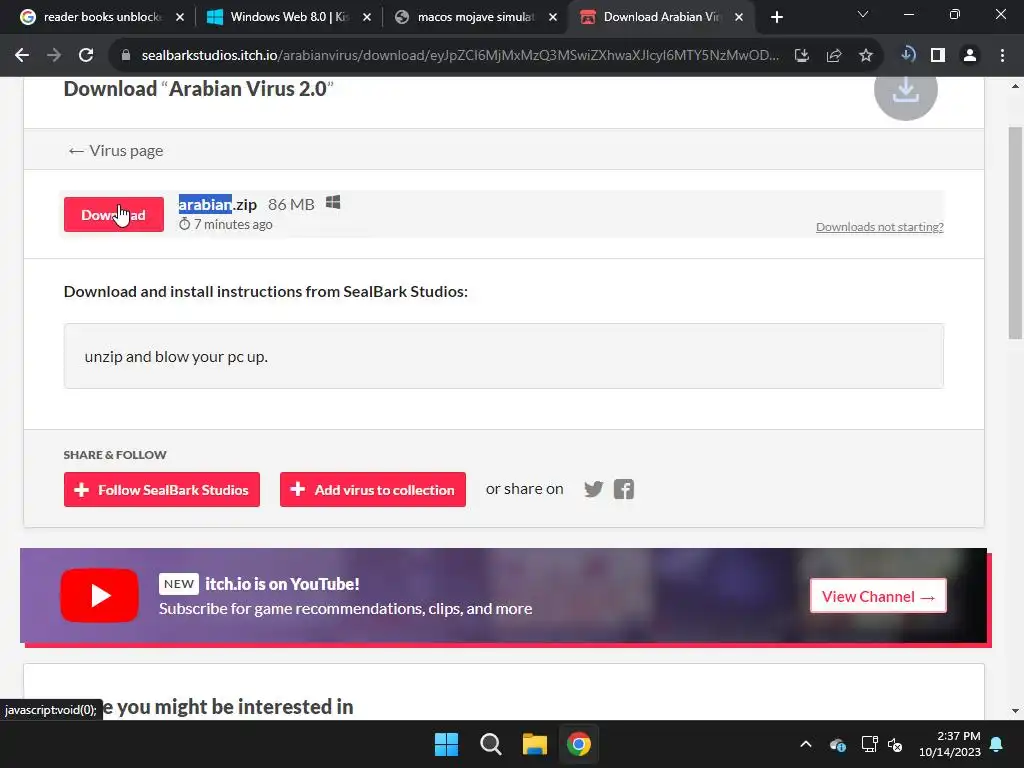
Task: Close the 'Windows Web 8.0' tab
Action: pyautogui.click(x=366, y=17)
